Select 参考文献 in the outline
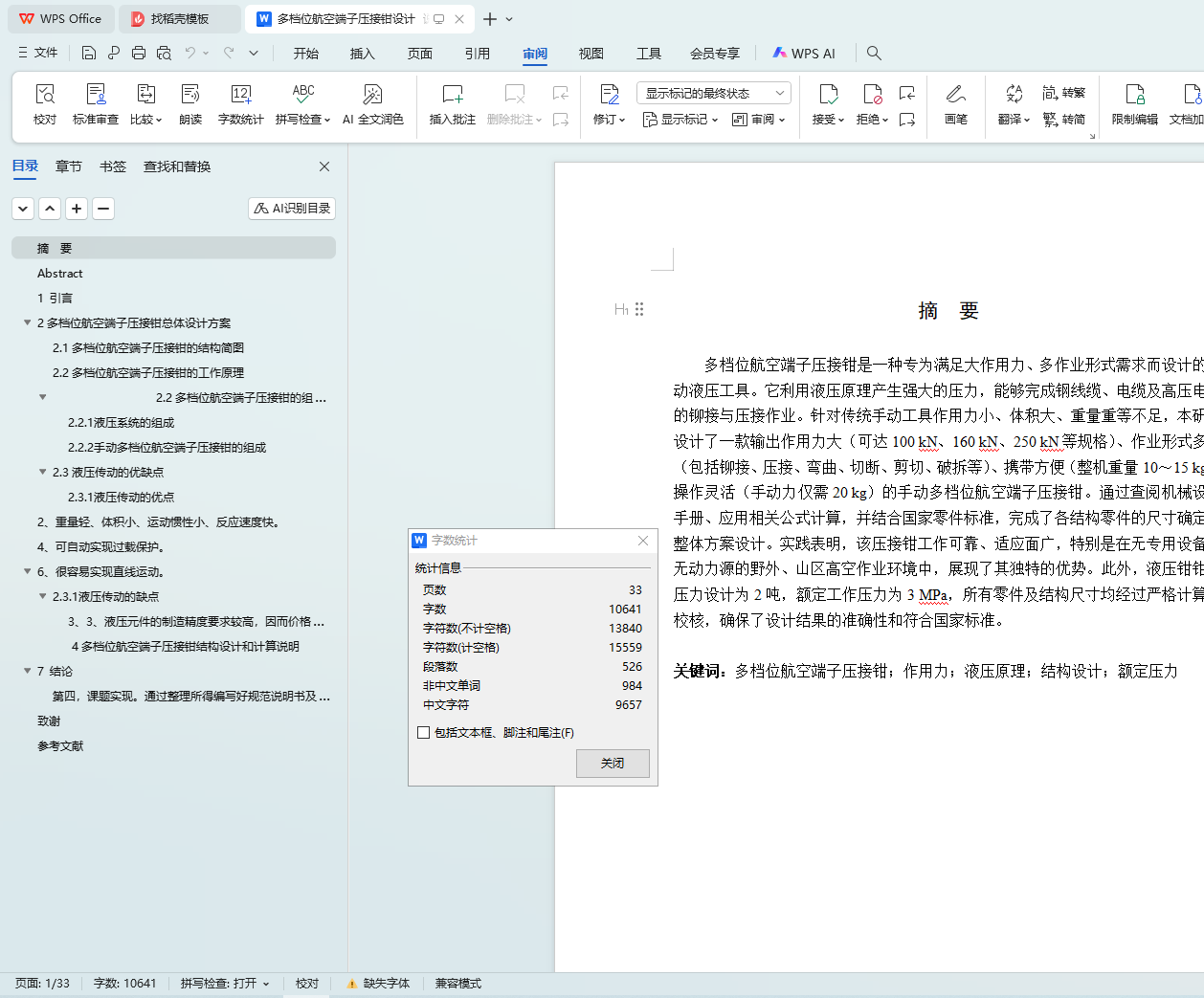Screen dimensions: 1204x998 (x=60, y=745)
